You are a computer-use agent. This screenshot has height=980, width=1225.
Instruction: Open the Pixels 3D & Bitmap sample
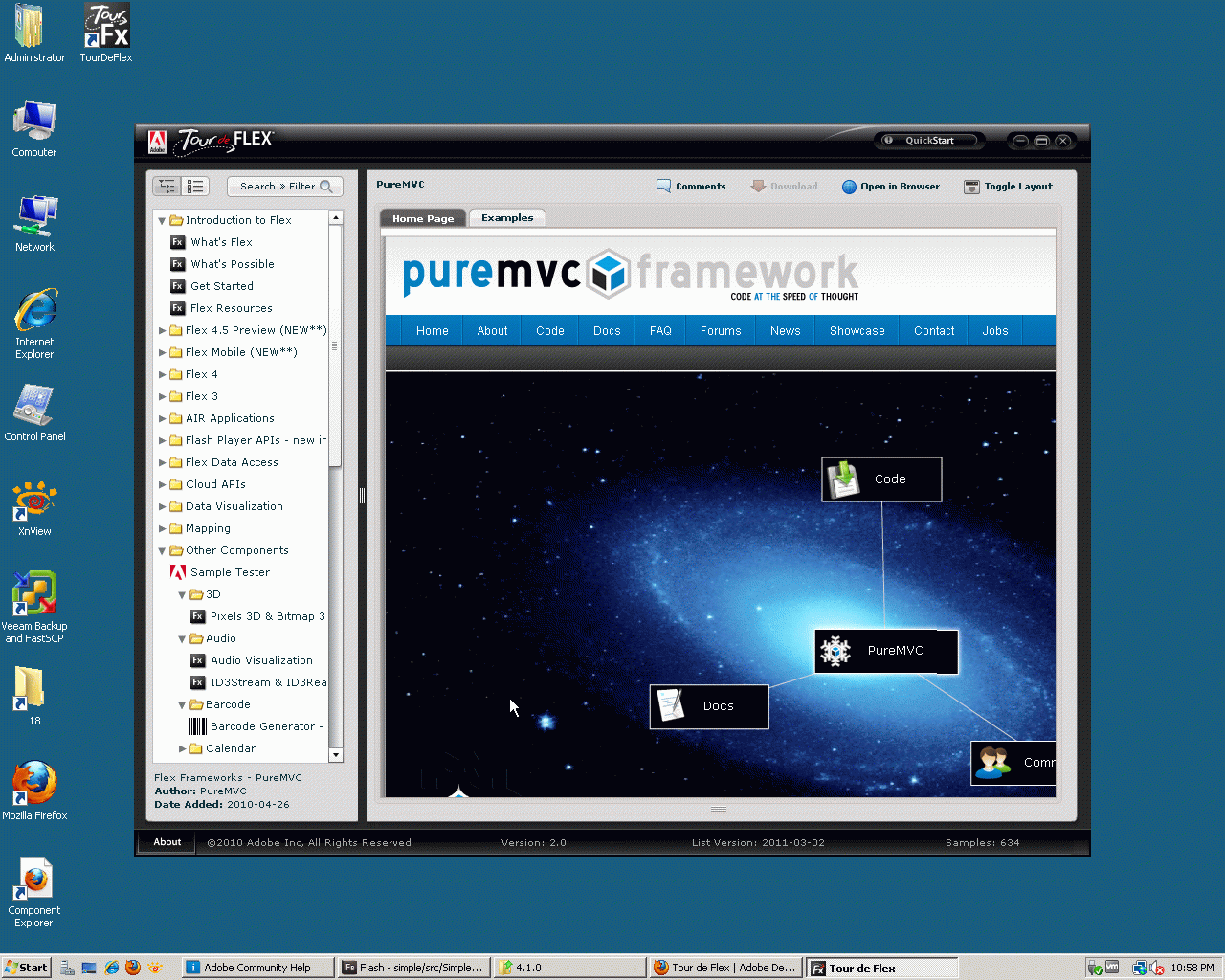(257, 616)
